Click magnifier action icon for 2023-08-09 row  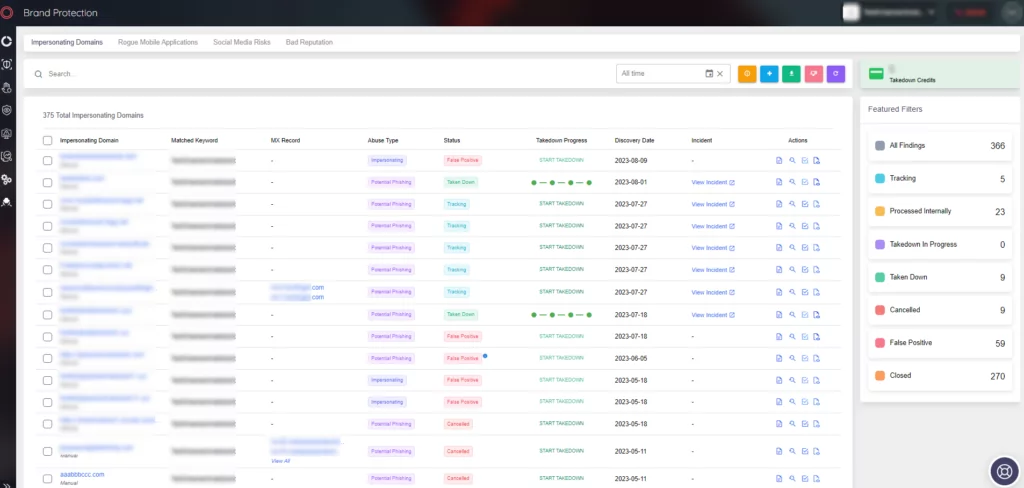click(792, 160)
